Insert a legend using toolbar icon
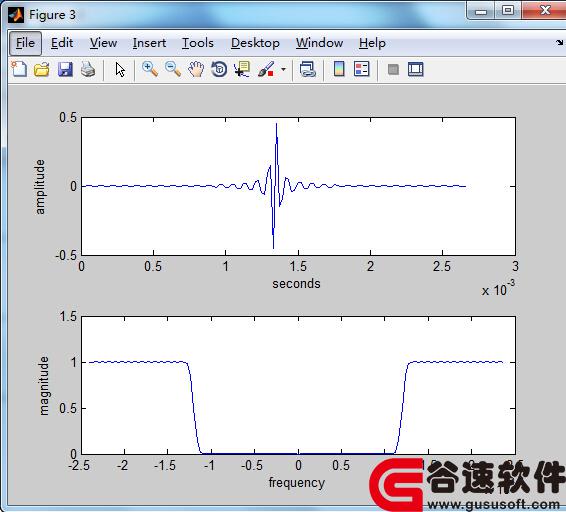The width and height of the screenshot is (566, 512). (362, 69)
